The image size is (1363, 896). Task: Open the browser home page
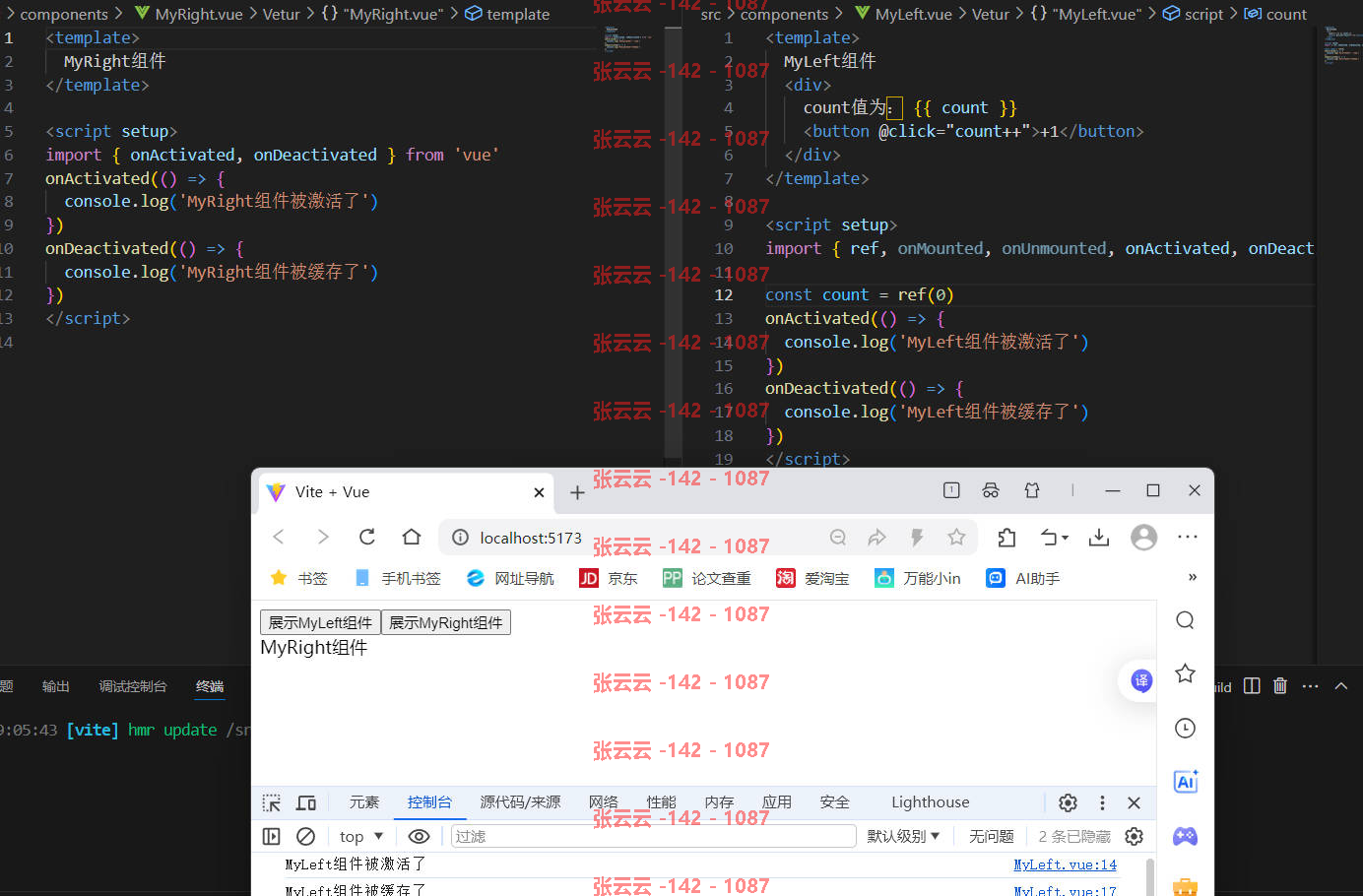[x=412, y=537]
